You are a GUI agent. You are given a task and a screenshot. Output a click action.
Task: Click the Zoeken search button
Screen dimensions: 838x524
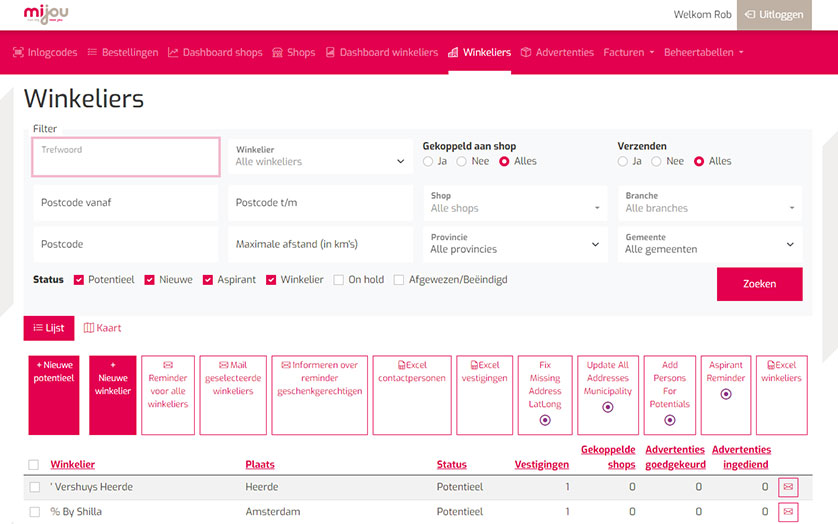tap(759, 284)
